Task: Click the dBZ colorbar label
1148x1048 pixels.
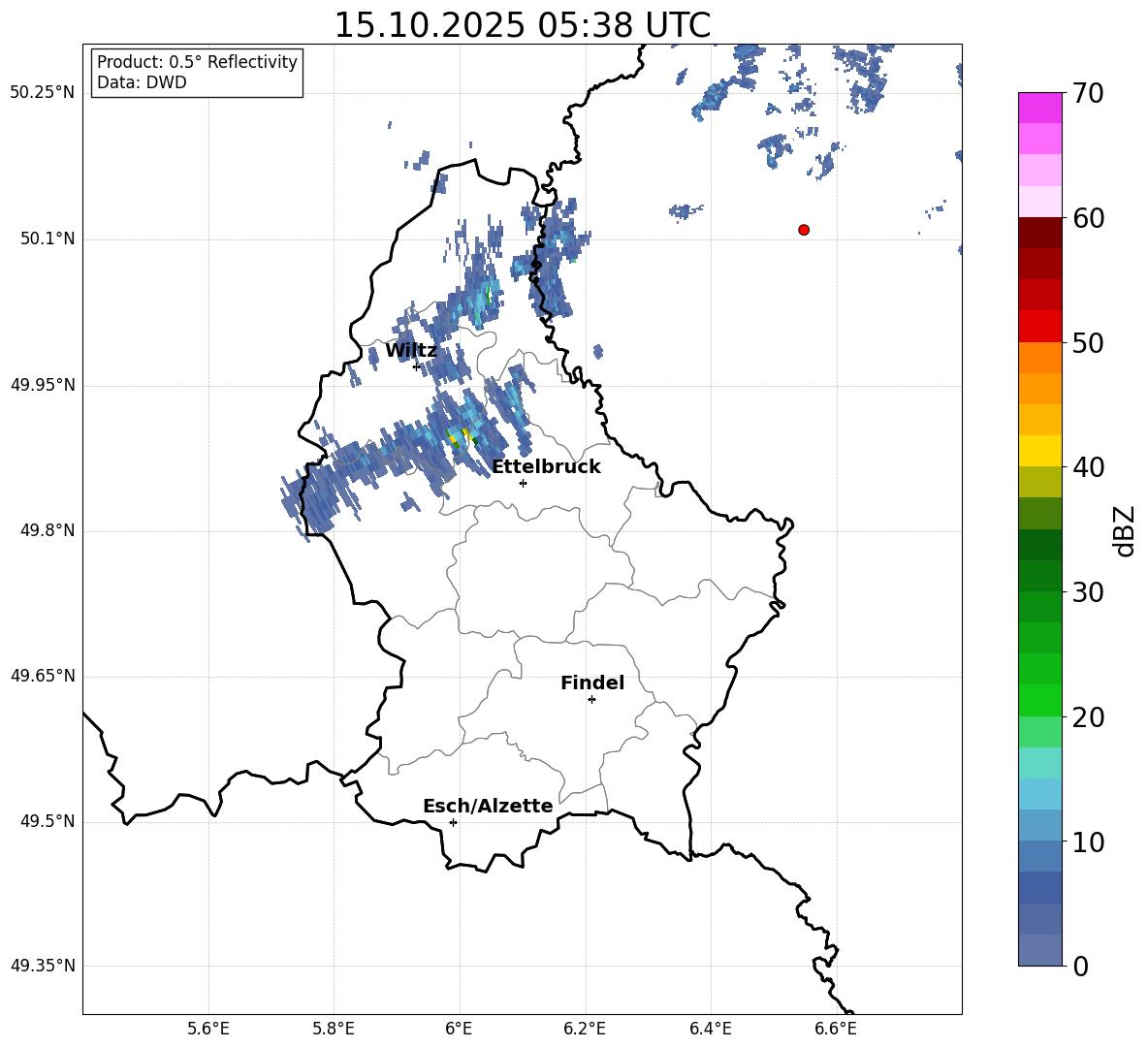Action: click(1126, 530)
